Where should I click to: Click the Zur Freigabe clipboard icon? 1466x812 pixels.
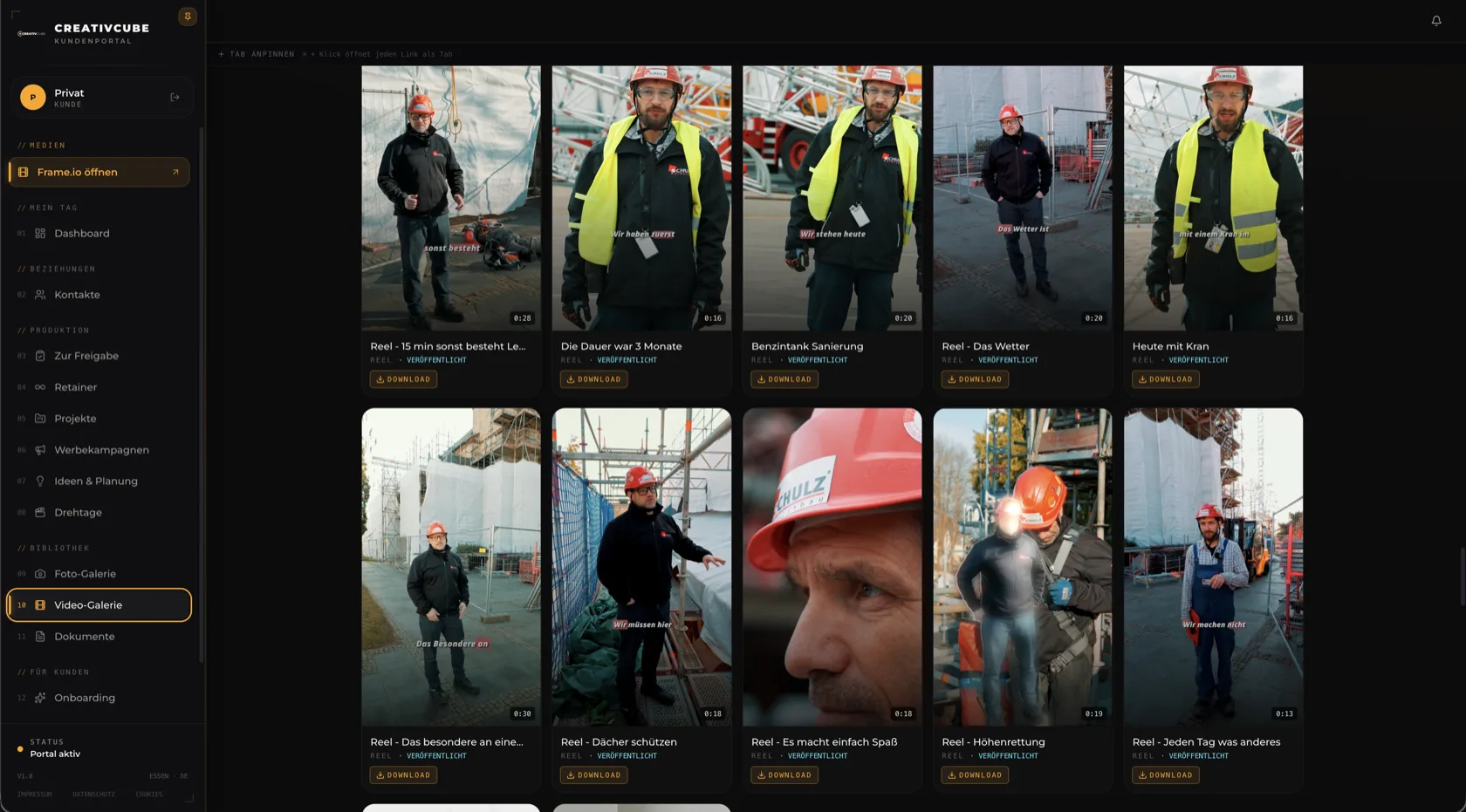[40, 356]
